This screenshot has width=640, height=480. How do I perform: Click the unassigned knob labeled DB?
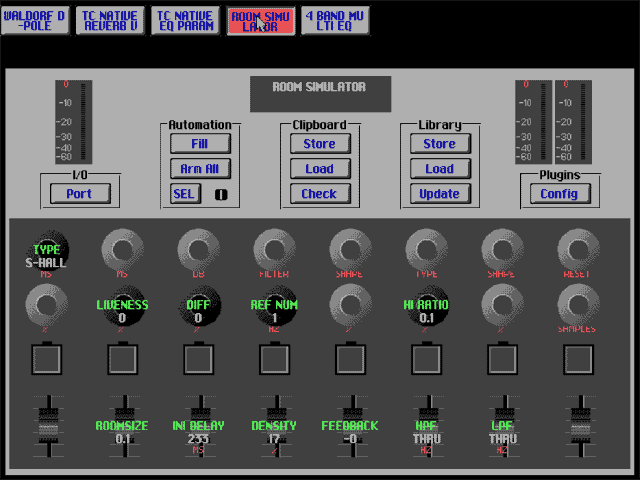pos(198,250)
